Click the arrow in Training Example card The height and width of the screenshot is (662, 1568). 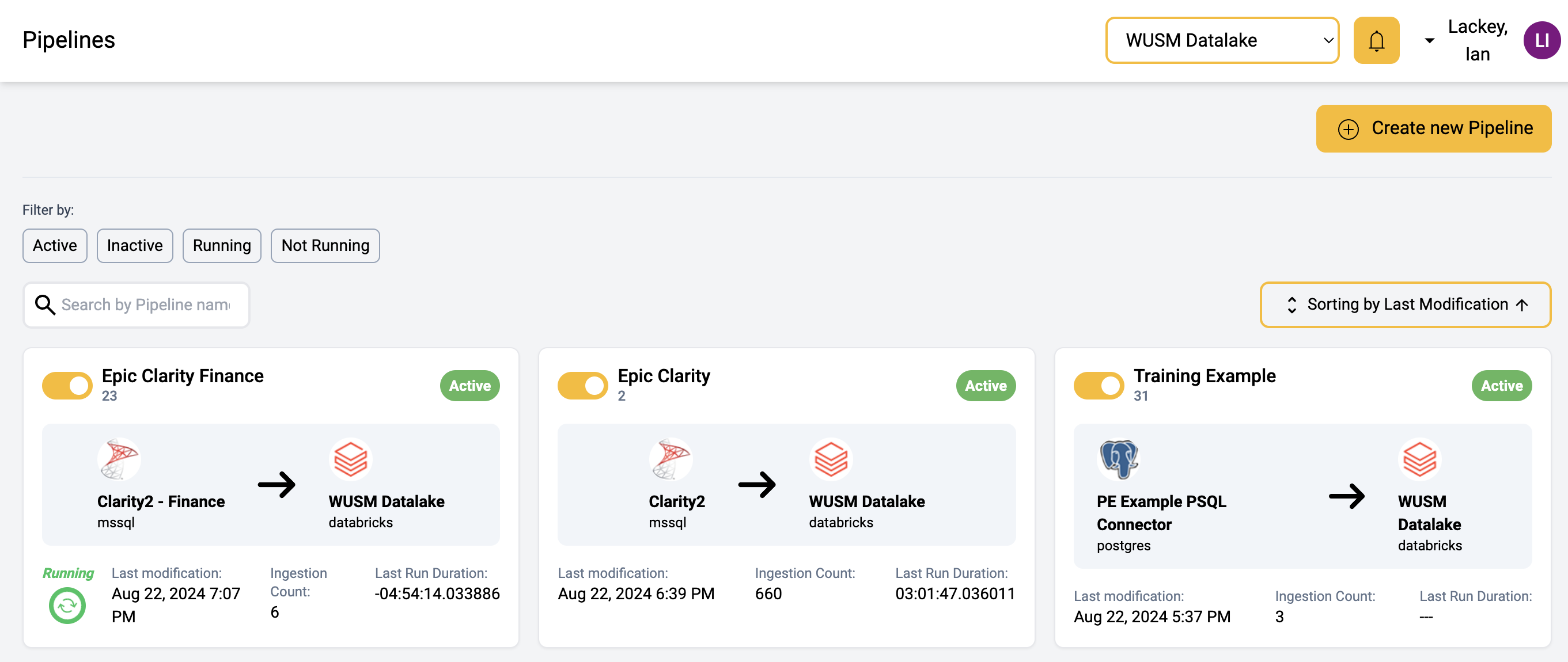1346,496
